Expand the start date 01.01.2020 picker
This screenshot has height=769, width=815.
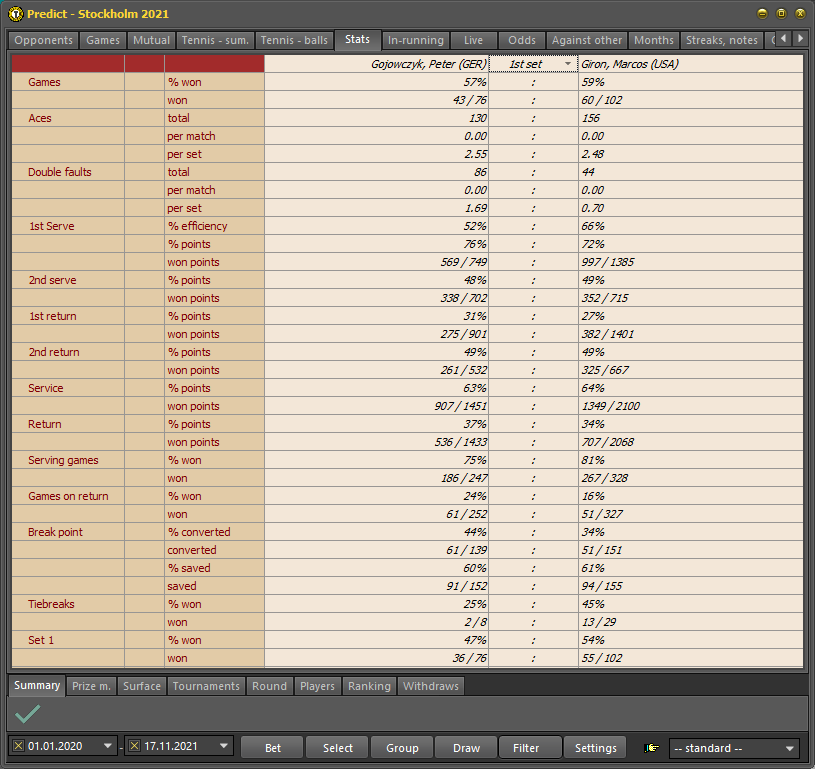coord(107,747)
